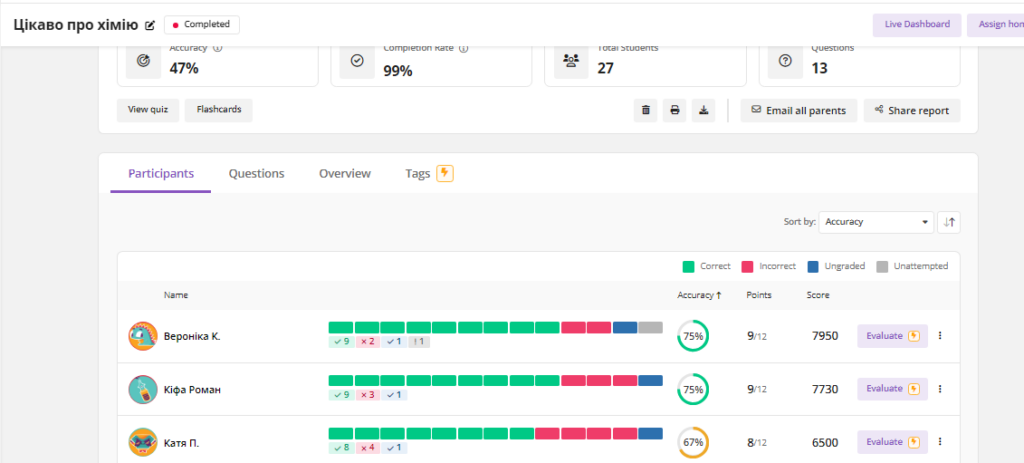Open three-dot menu for Вероніка К.
The image size is (1024, 463).
tap(939, 336)
